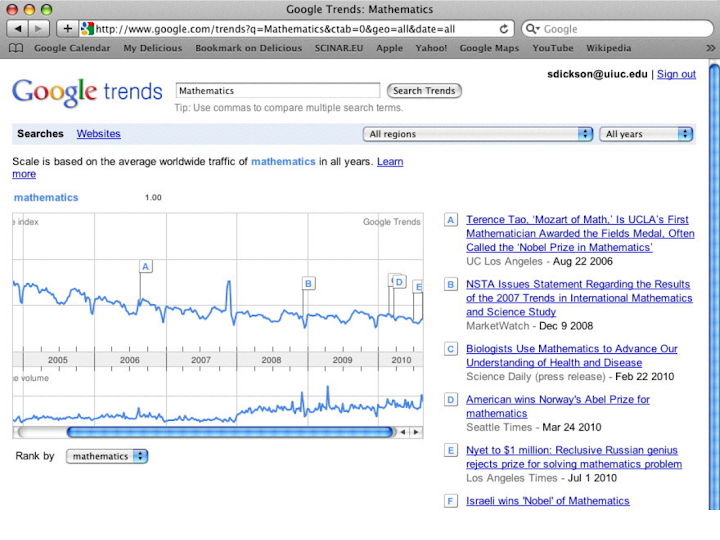This screenshot has width=720, height=540.
Task: Open My Delicious bookmark
Action: pyautogui.click(x=152, y=48)
